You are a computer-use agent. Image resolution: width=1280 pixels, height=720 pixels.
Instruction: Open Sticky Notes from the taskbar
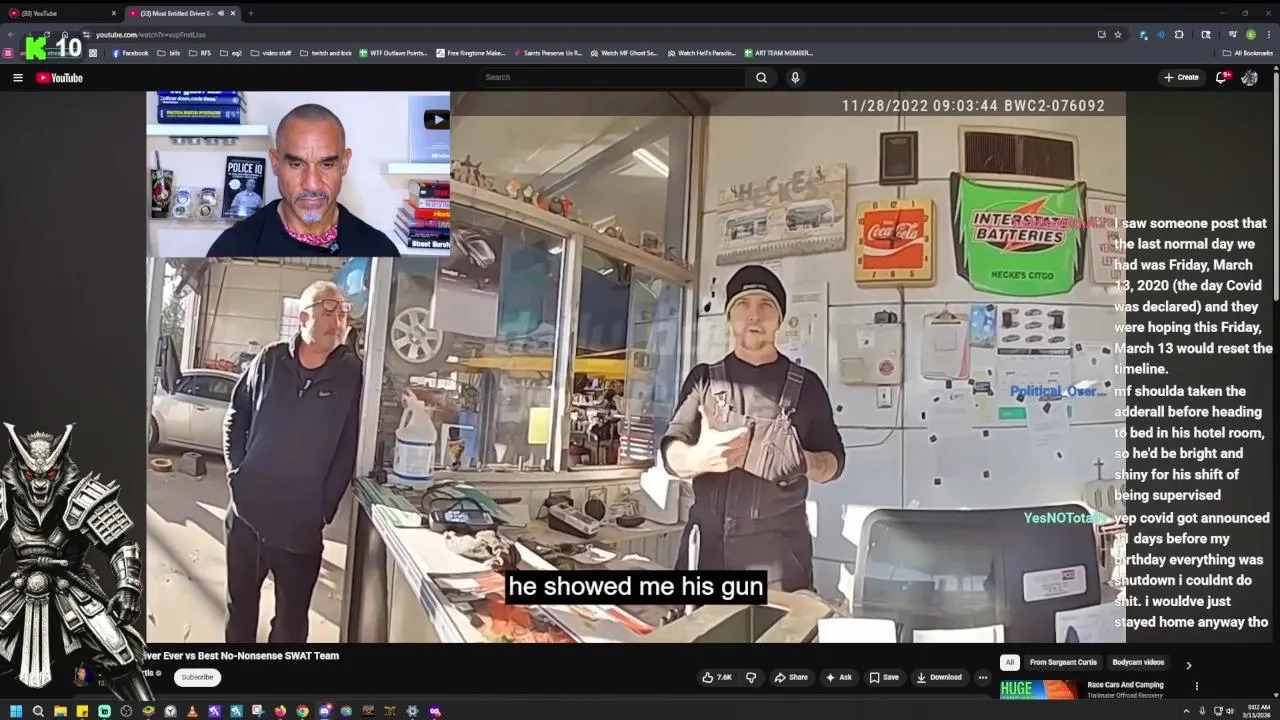coord(82,711)
